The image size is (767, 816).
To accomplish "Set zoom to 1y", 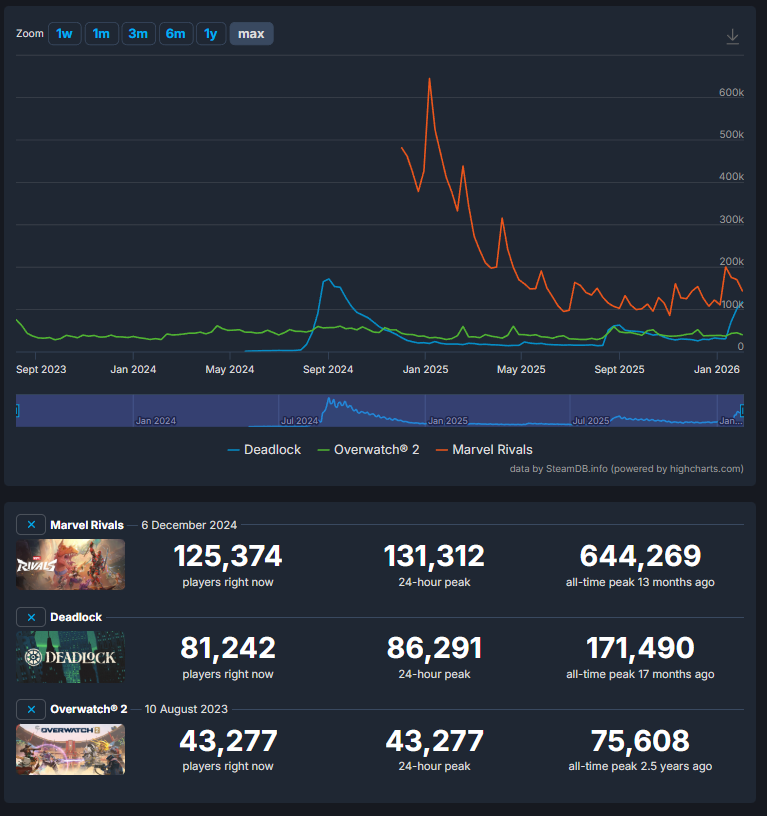I will tap(211, 34).
